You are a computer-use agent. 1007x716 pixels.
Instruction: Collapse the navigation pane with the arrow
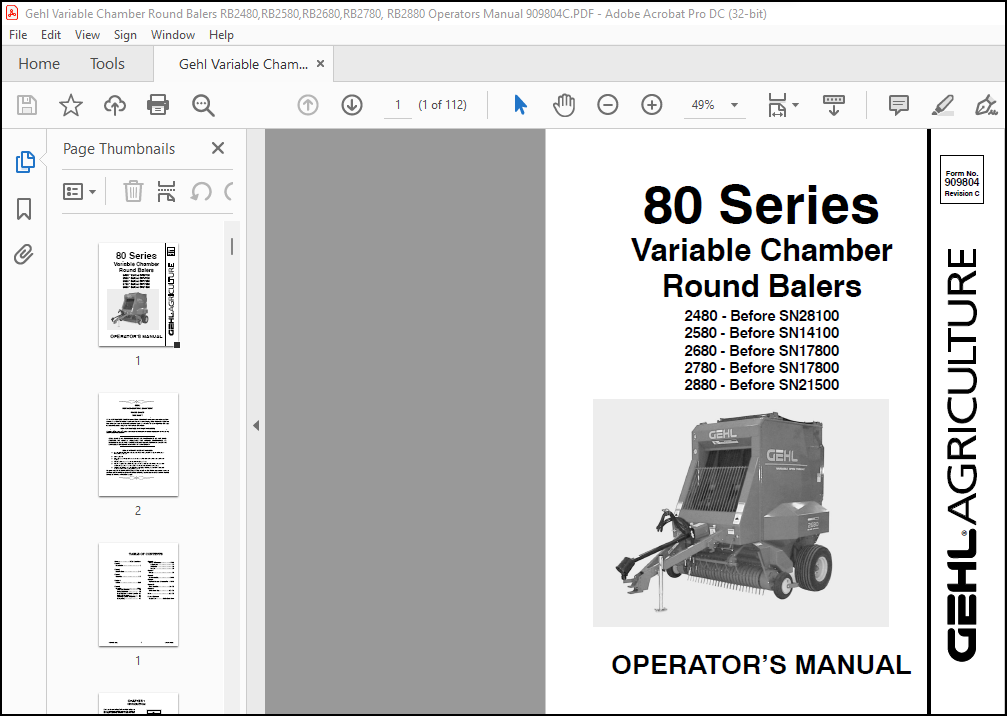coord(256,425)
